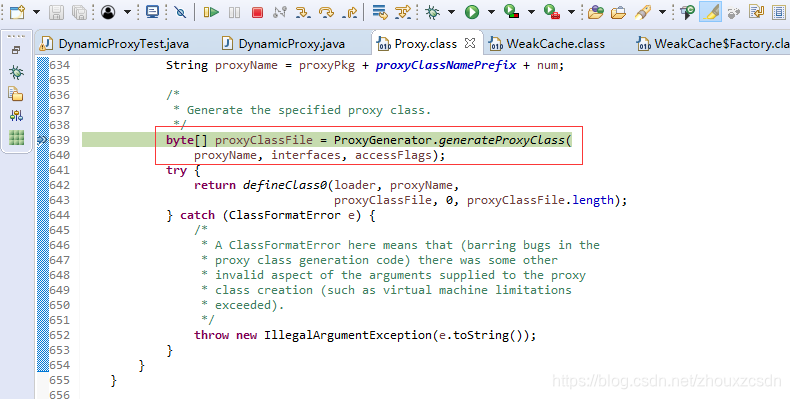Click the Step Over icon
The height and width of the screenshot is (399, 790).
(x=326, y=12)
